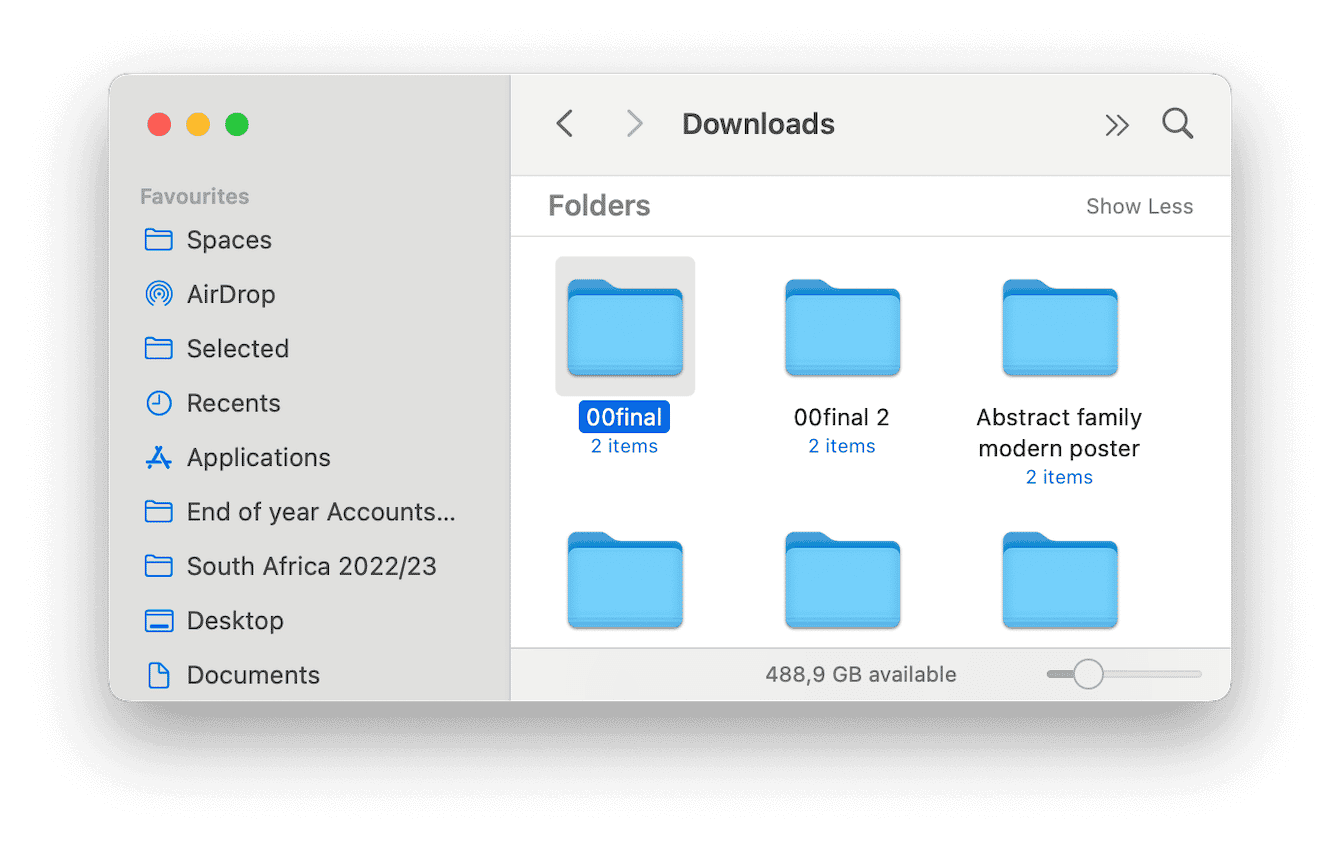The height and width of the screenshot is (845, 1340).
Task: Click the selected 00final folder icon
Action: pos(625,328)
